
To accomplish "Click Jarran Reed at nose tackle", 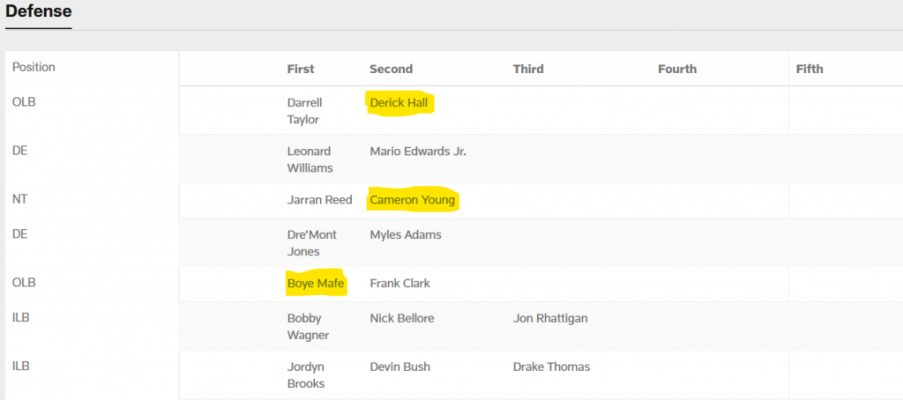I will click(x=320, y=200).
